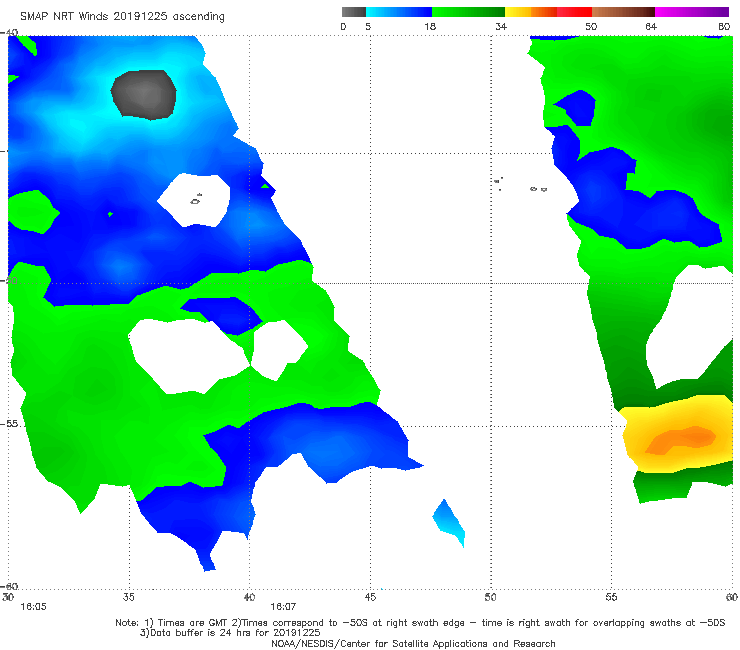Click the swath time label "16:07"

pos(283,607)
